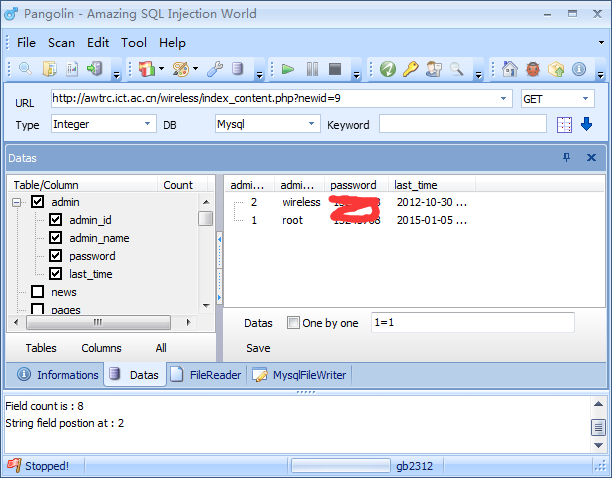Image resolution: width=612 pixels, height=478 pixels.
Task: Click the yellow box update icon
Action: 556,69
